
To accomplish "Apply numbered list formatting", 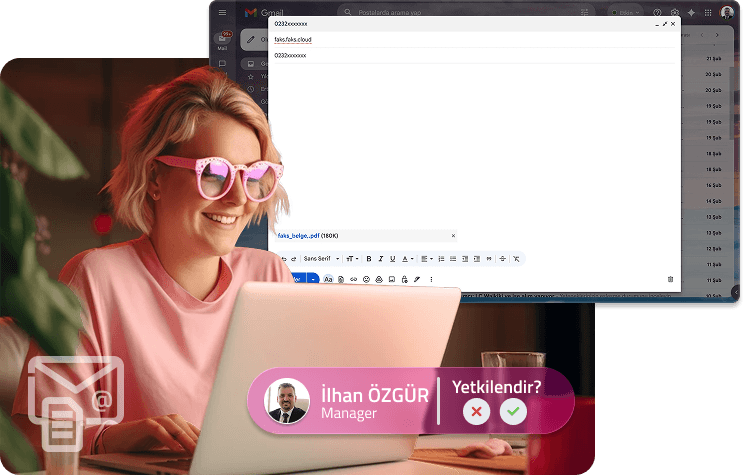I will (x=441, y=259).
